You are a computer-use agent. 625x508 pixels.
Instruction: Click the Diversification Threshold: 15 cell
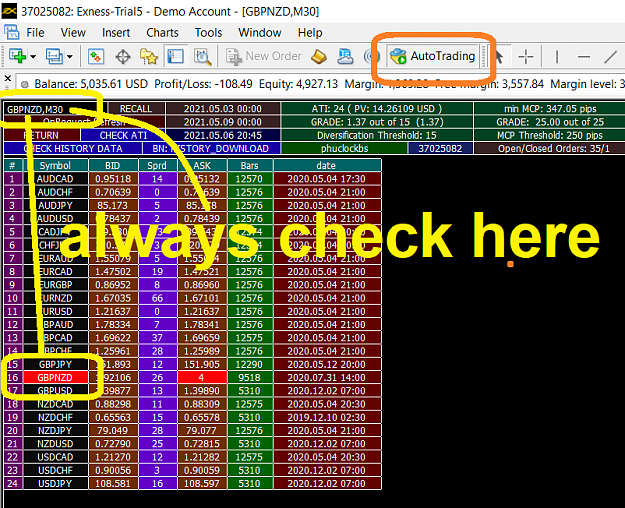click(377, 135)
